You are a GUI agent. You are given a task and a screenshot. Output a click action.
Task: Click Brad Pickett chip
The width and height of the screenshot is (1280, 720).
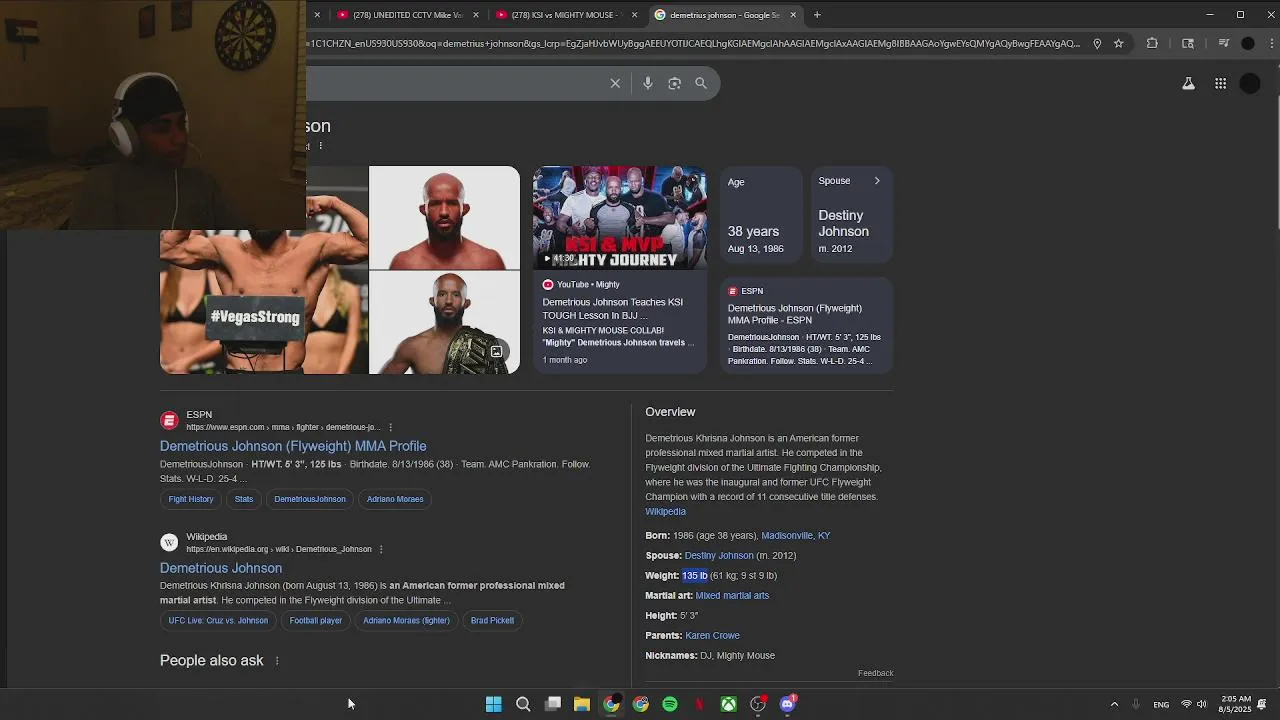click(492, 620)
